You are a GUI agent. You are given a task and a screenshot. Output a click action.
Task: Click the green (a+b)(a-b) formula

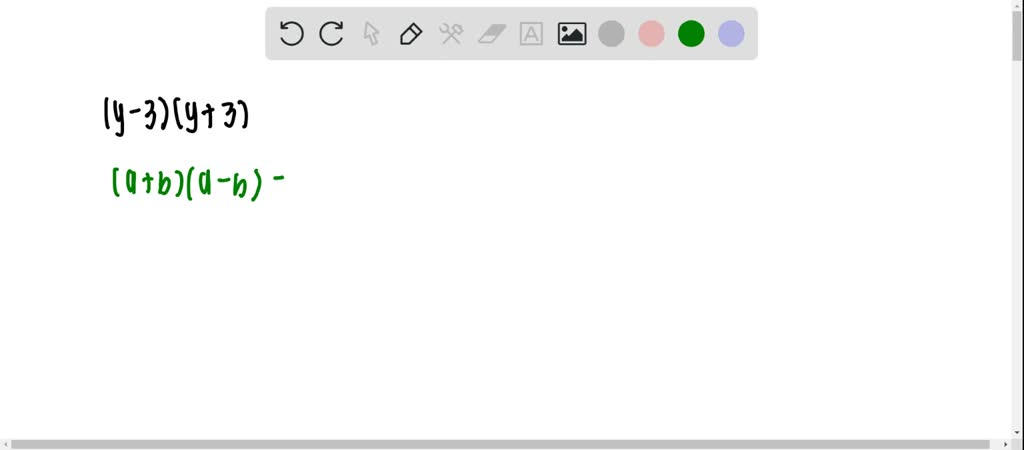click(198, 183)
